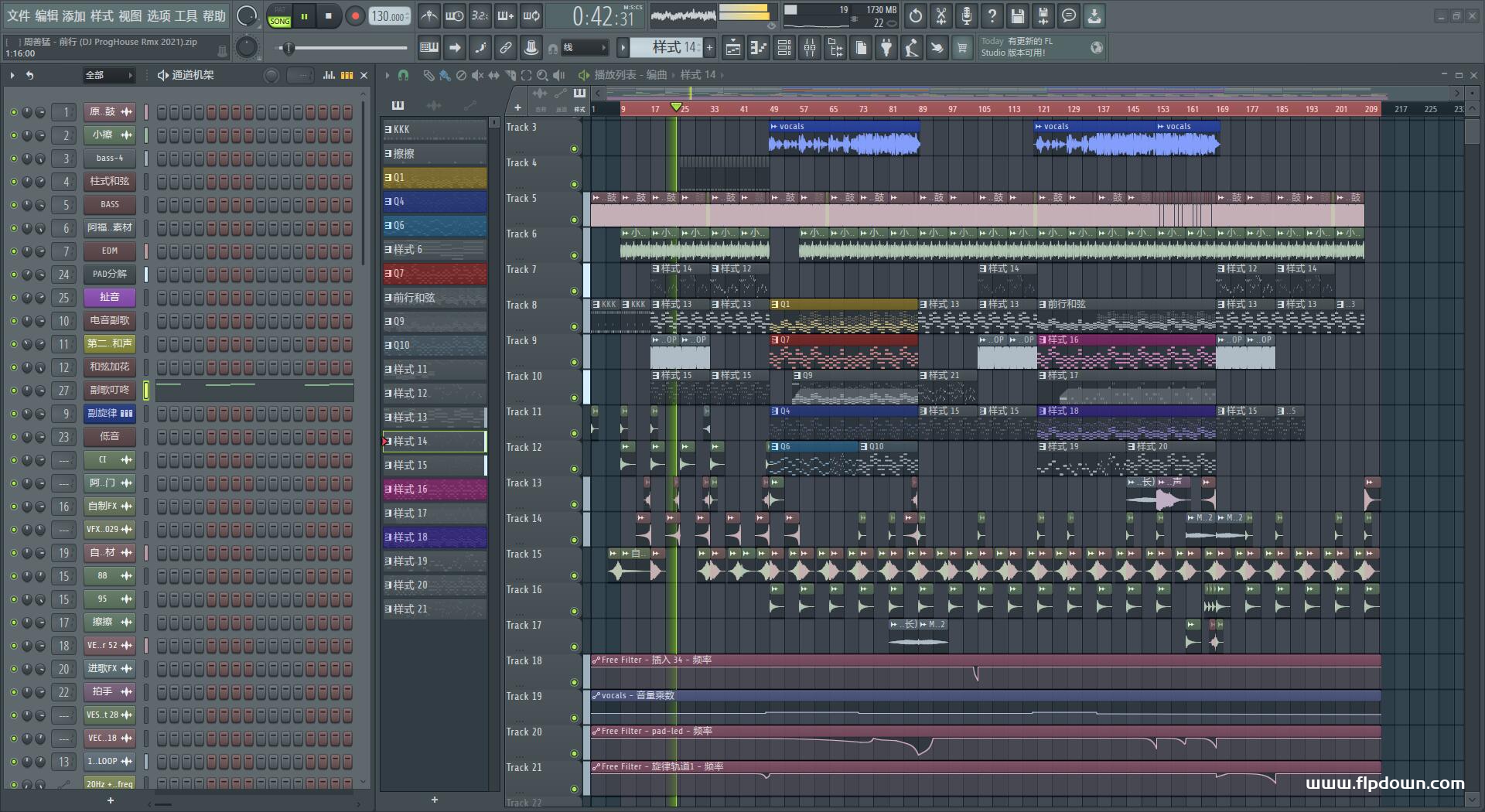Image resolution: width=1485 pixels, height=812 pixels.
Task: Enable typing keyboard to piano icon
Action: (429, 48)
